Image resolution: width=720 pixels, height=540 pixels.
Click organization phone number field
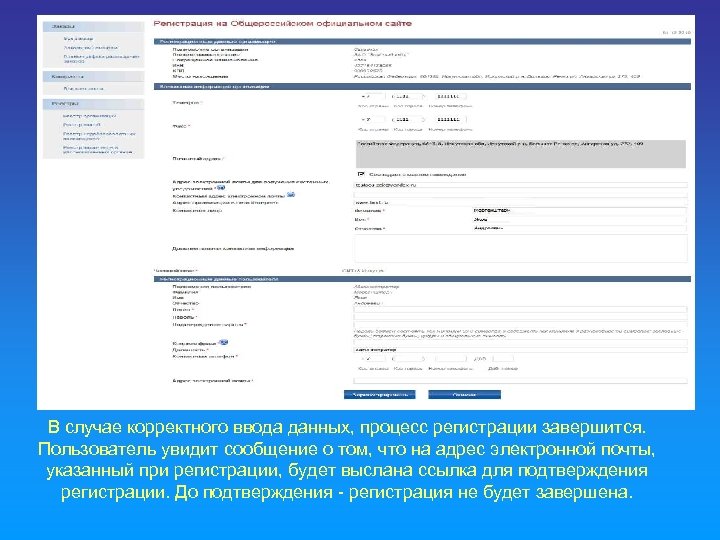point(450,96)
